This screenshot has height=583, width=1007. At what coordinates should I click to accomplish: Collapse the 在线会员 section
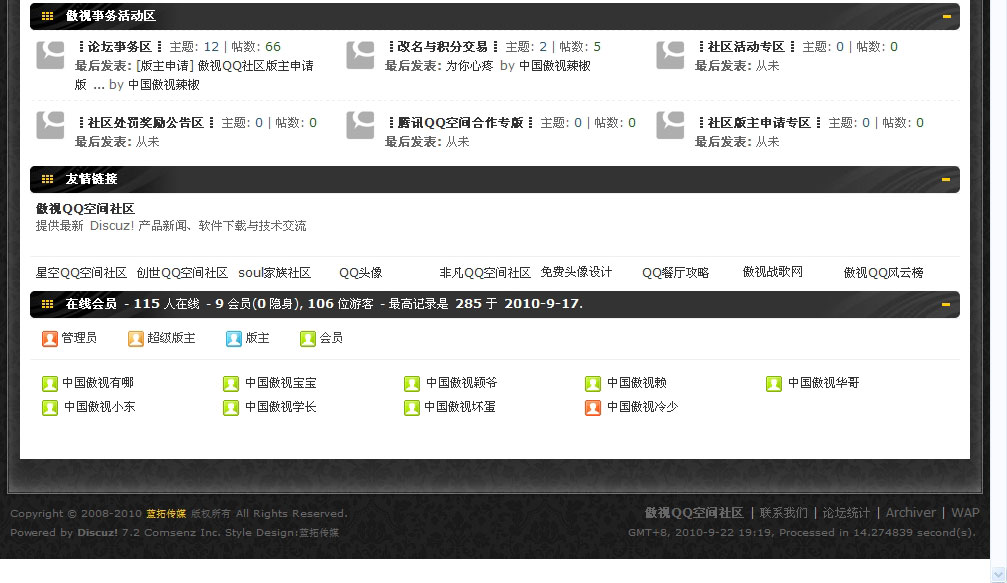pyautogui.click(x=946, y=304)
